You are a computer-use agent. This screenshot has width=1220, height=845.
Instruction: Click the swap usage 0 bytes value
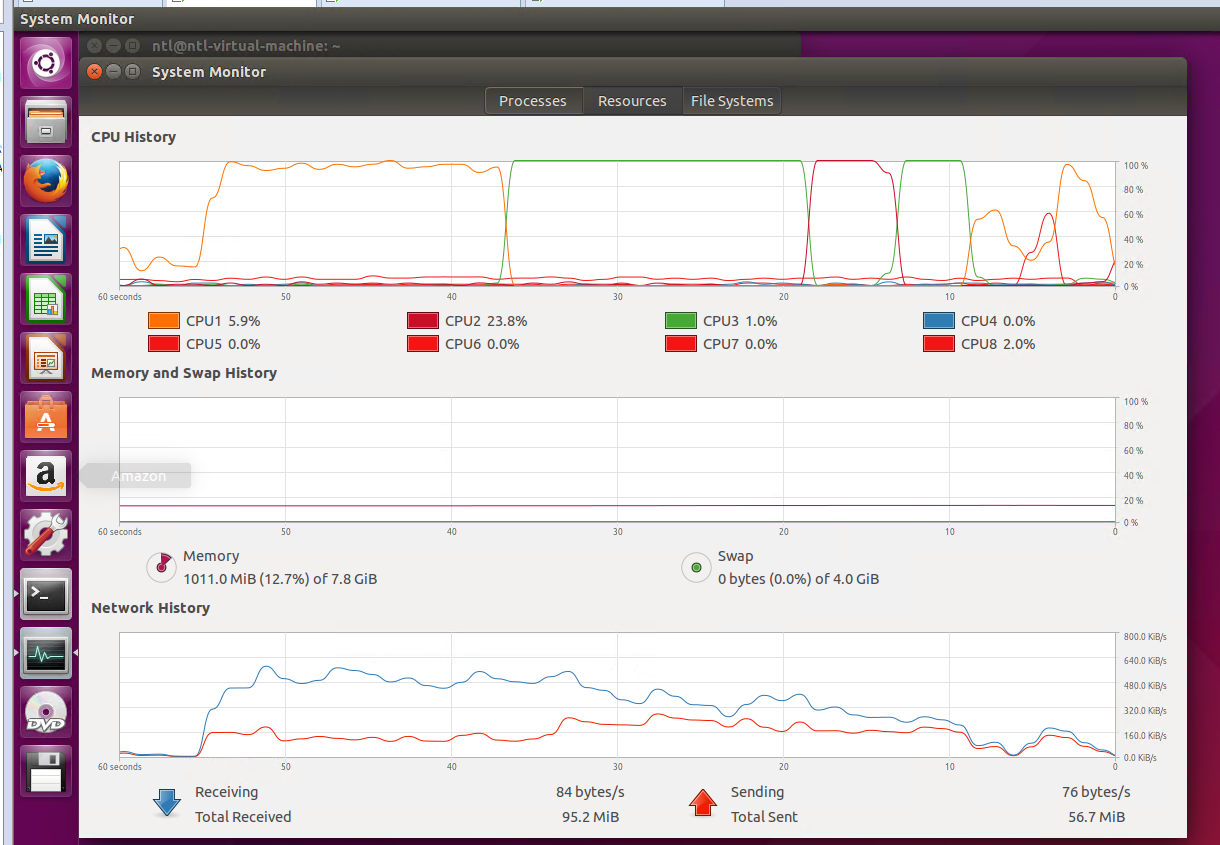798,579
